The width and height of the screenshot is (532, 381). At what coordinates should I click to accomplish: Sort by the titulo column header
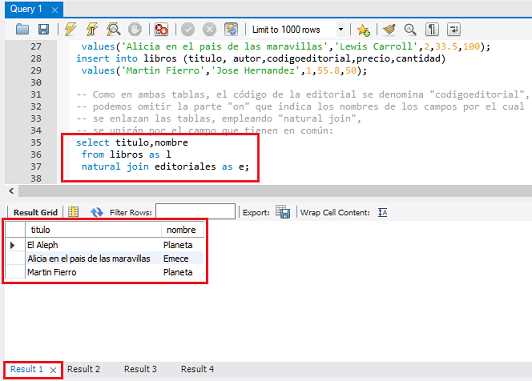click(x=93, y=230)
